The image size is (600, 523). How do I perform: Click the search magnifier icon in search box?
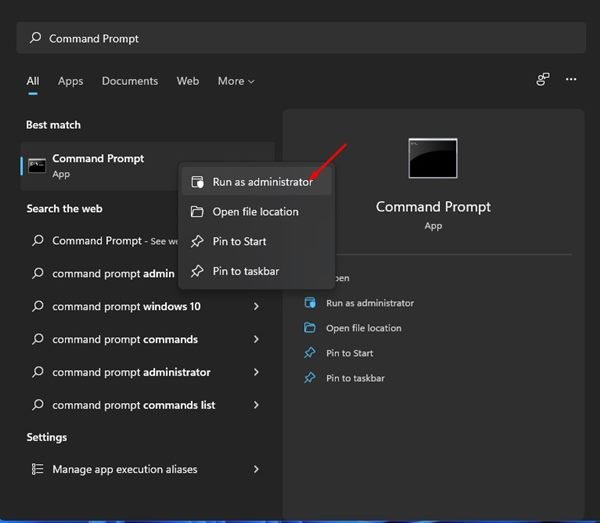click(x=36, y=38)
